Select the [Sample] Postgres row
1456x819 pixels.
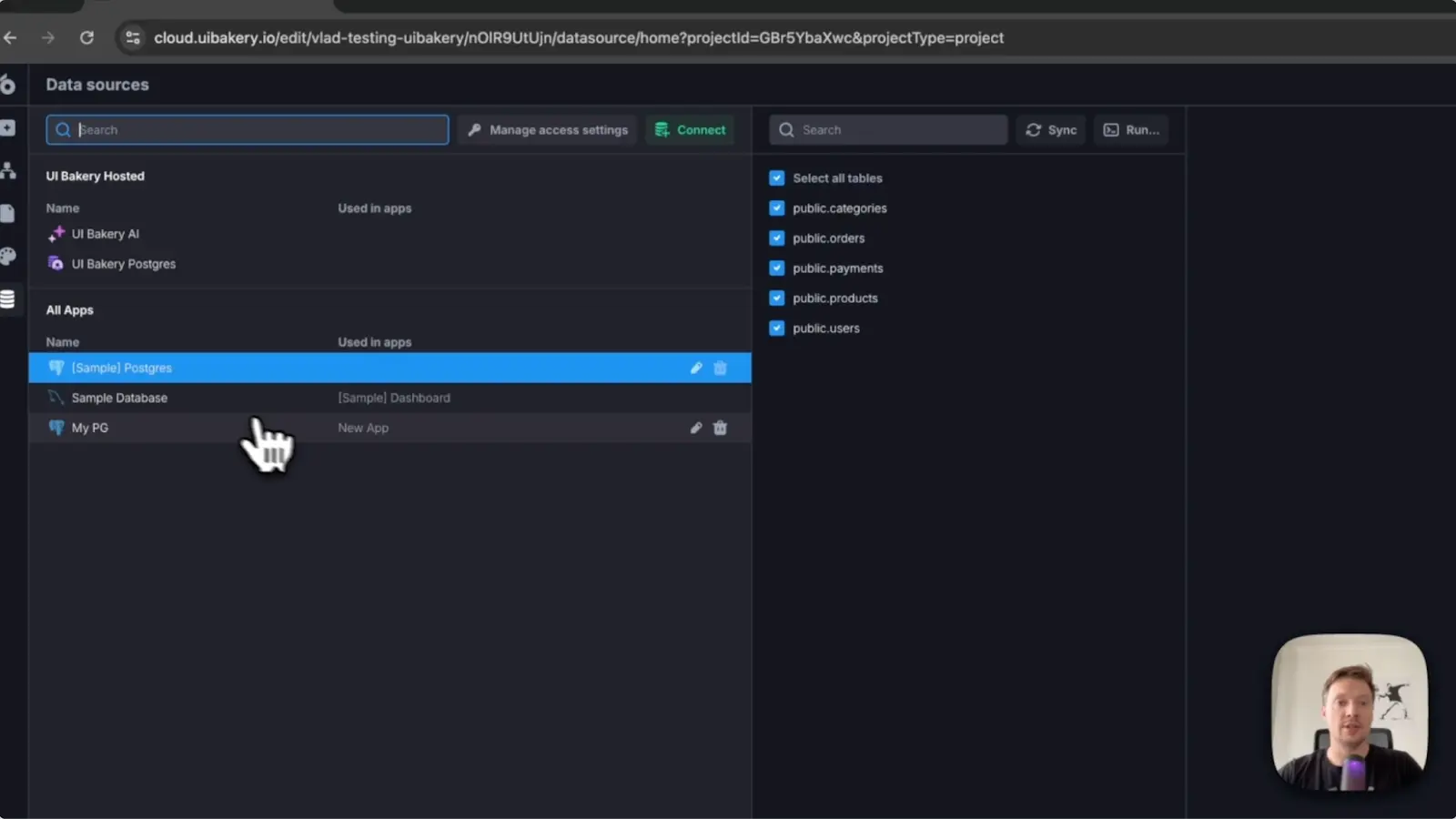click(389, 368)
